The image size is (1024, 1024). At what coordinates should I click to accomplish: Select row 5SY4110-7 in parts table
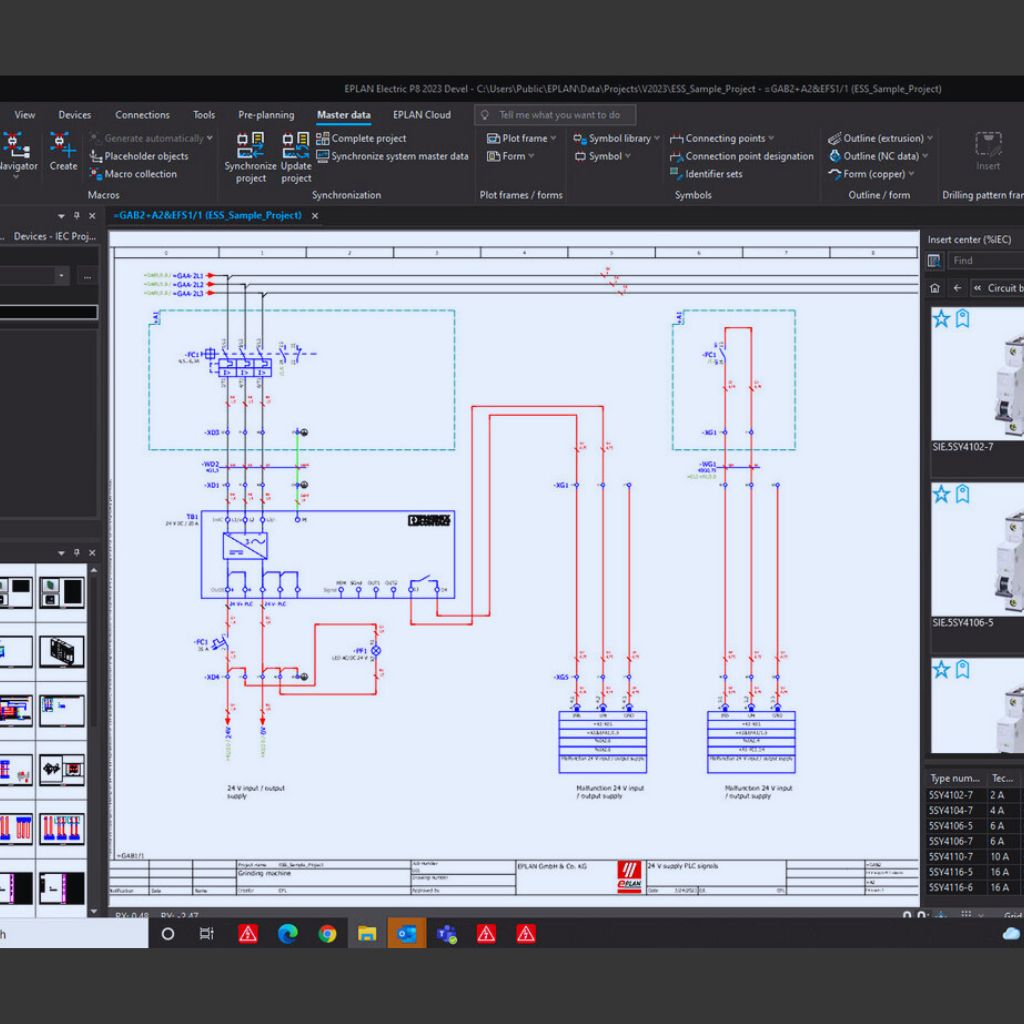pos(976,856)
